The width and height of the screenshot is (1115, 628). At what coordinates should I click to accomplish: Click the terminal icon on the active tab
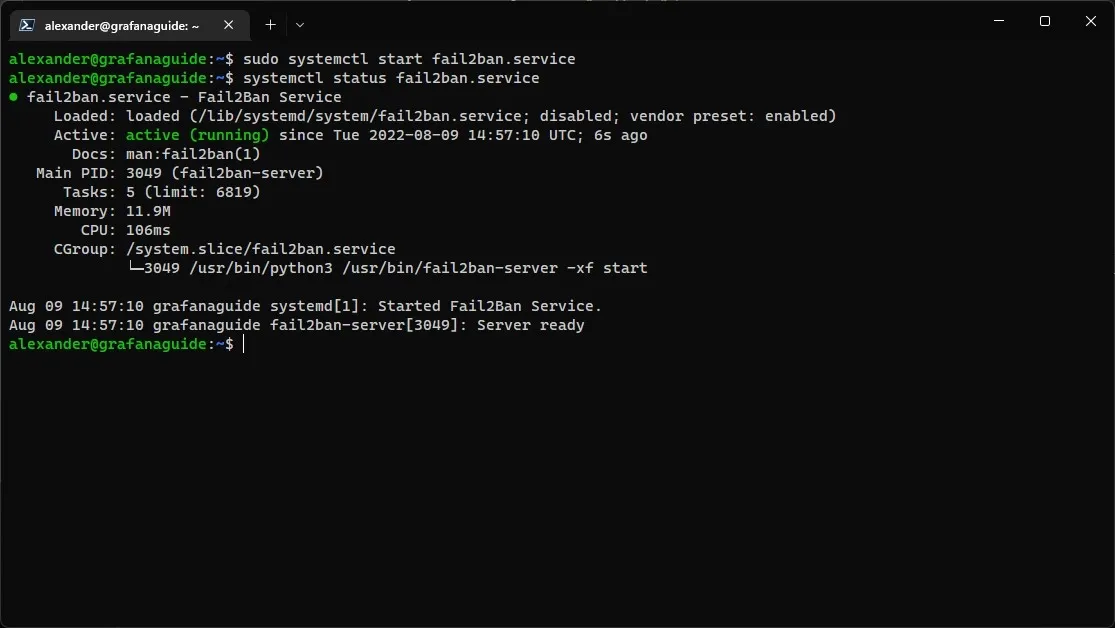pyautogui.click(x=27, y=25)
